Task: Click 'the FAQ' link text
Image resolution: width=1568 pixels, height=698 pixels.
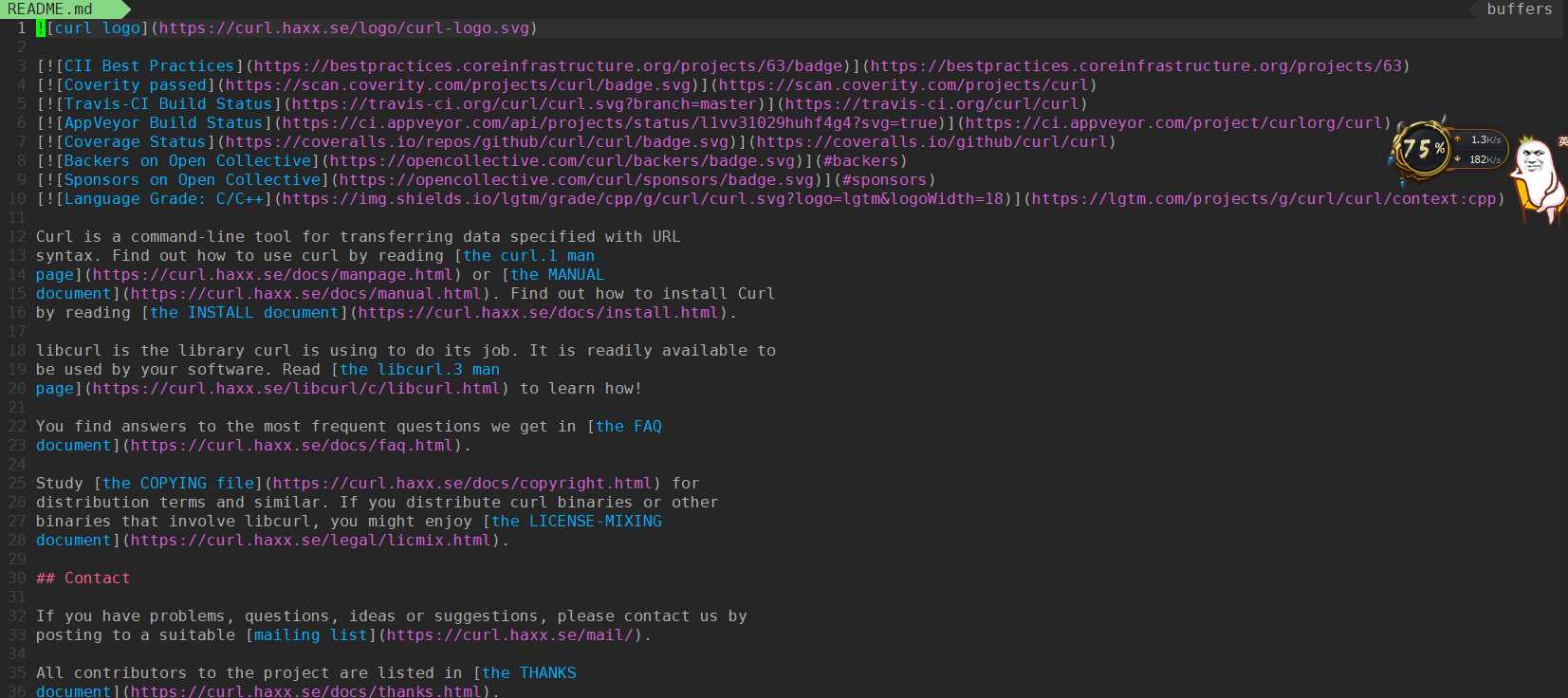Action: [629, 426]
